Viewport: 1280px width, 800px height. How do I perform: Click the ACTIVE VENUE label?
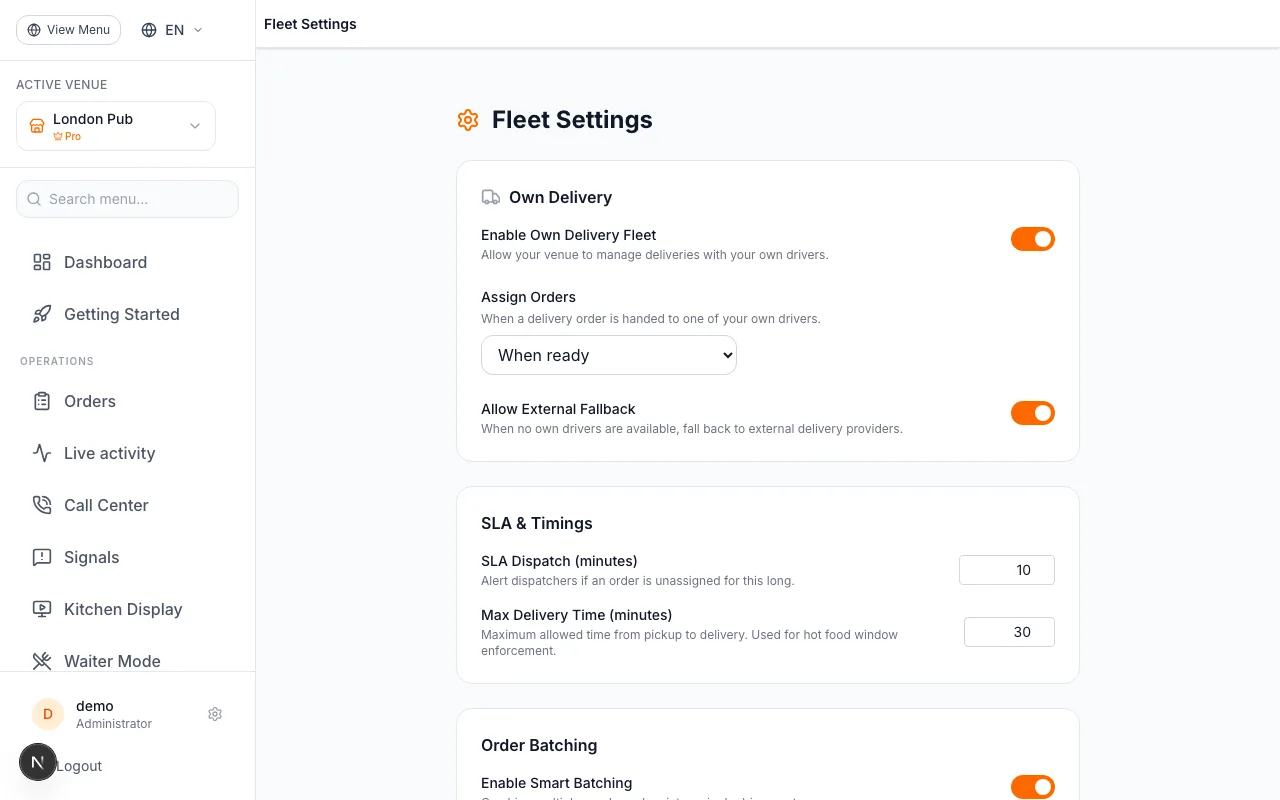pyautogui.click(x=62, y=85)
